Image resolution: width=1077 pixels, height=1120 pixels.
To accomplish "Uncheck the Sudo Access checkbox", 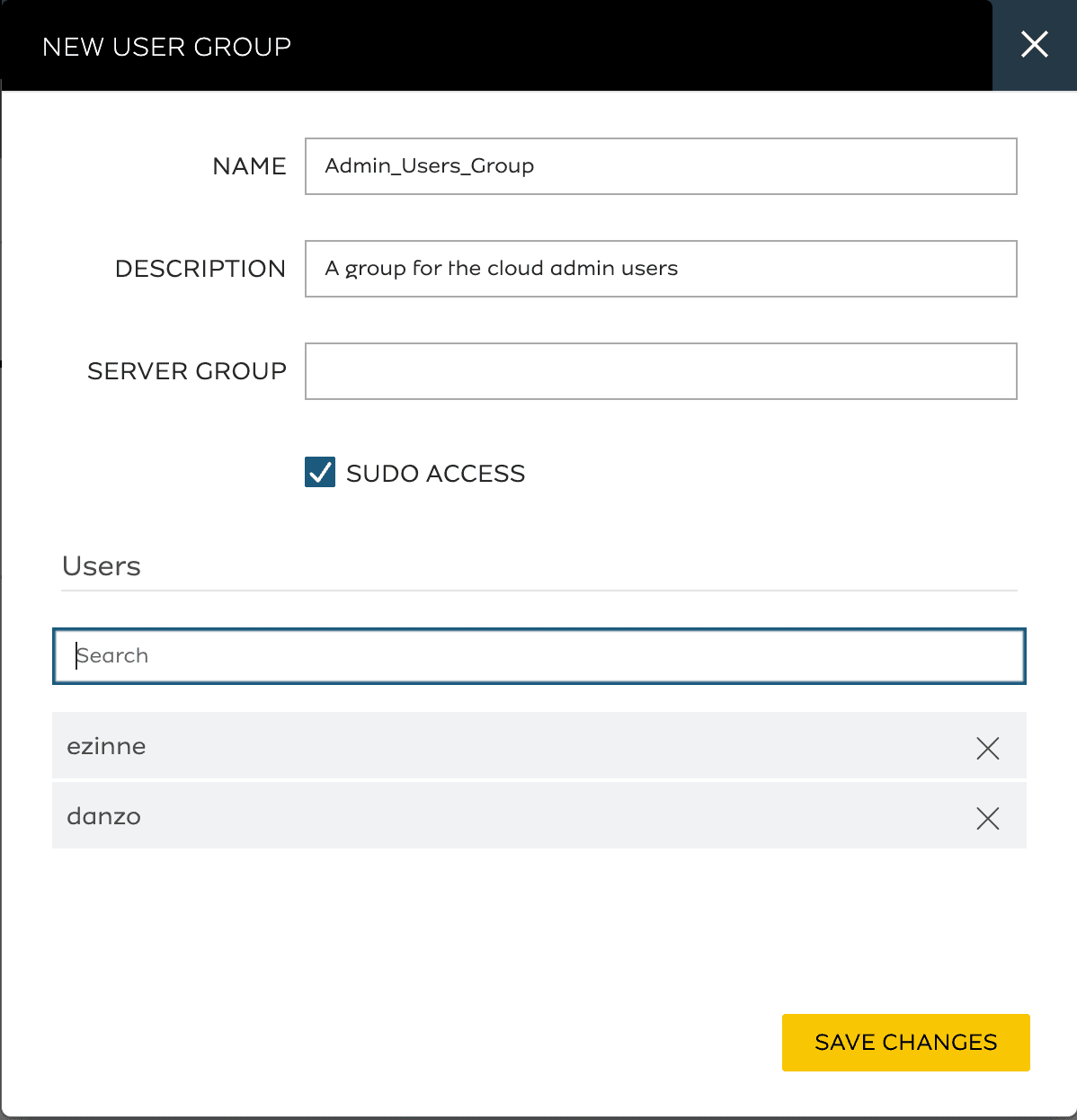I will pos(320,472).
